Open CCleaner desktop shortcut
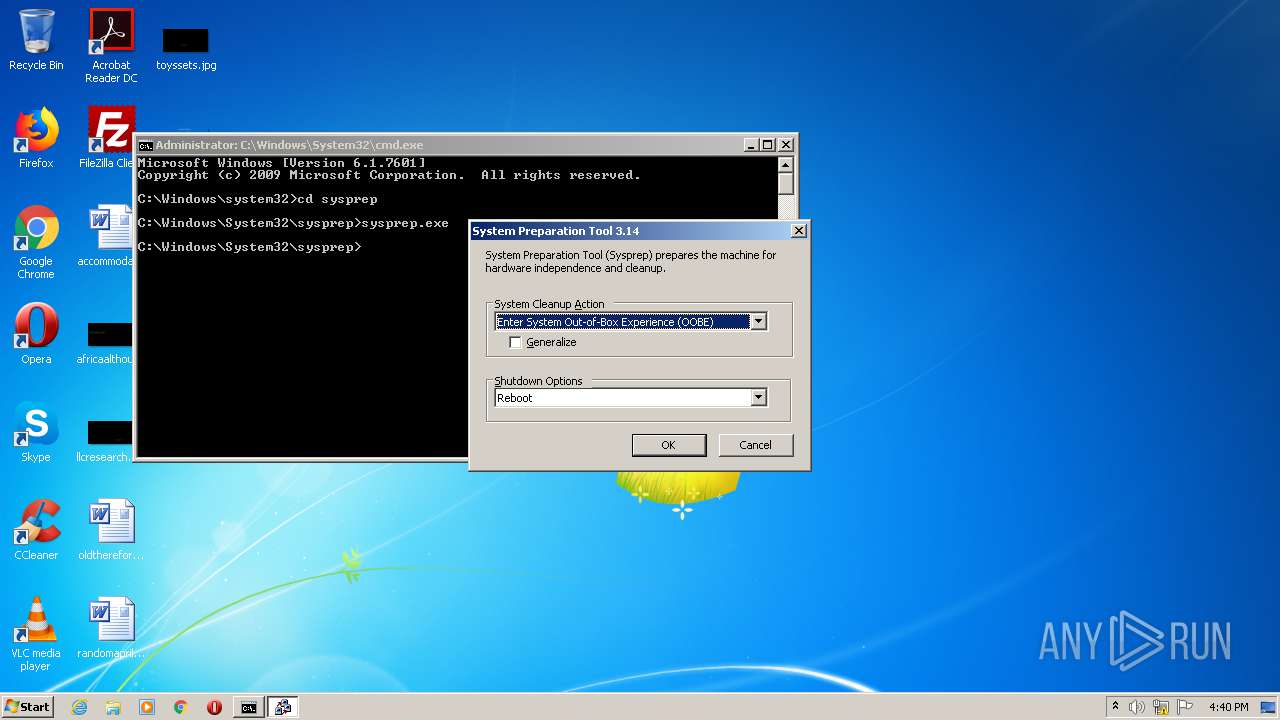 [x=36, y=530]
